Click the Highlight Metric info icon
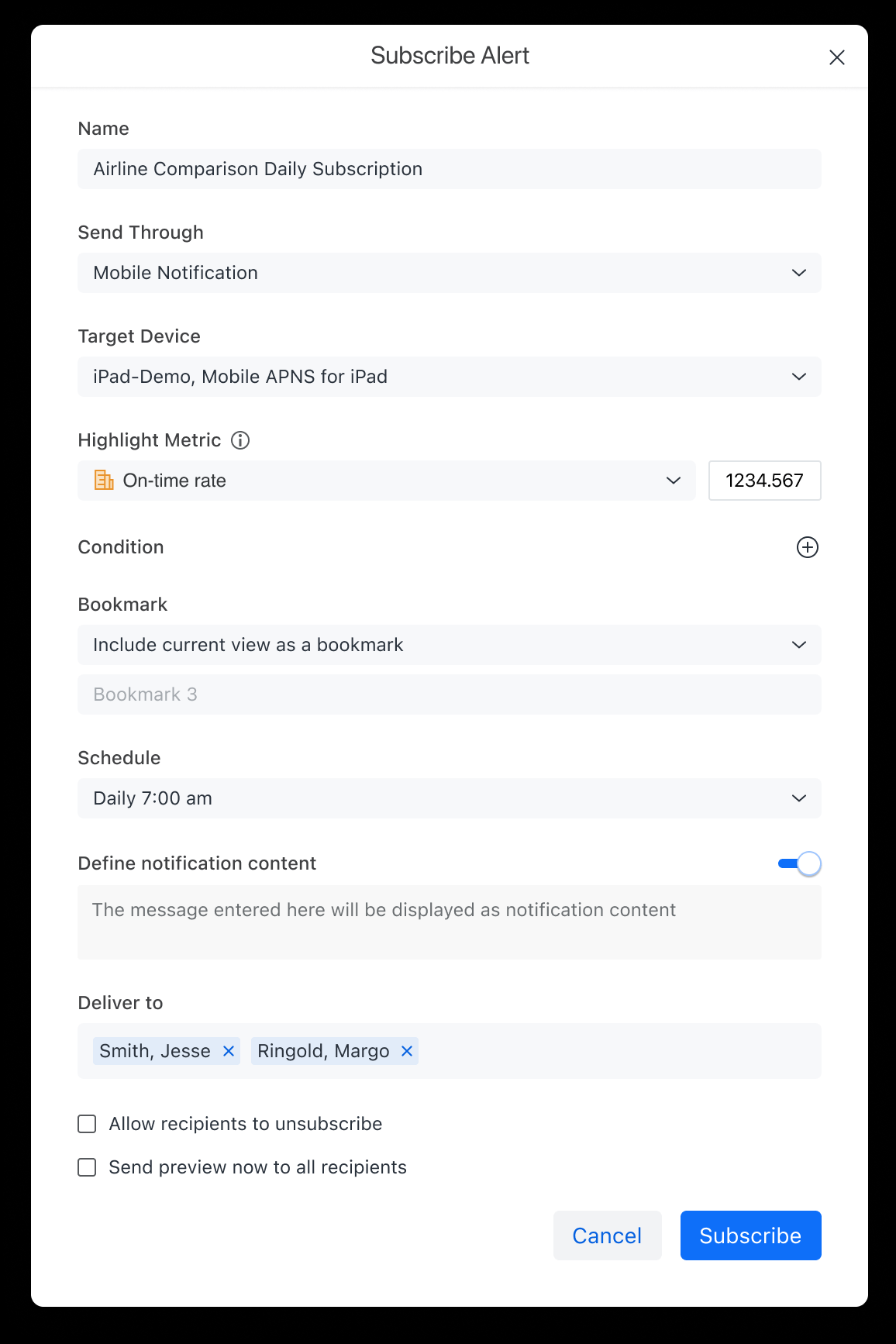 (x=240, y=440)
